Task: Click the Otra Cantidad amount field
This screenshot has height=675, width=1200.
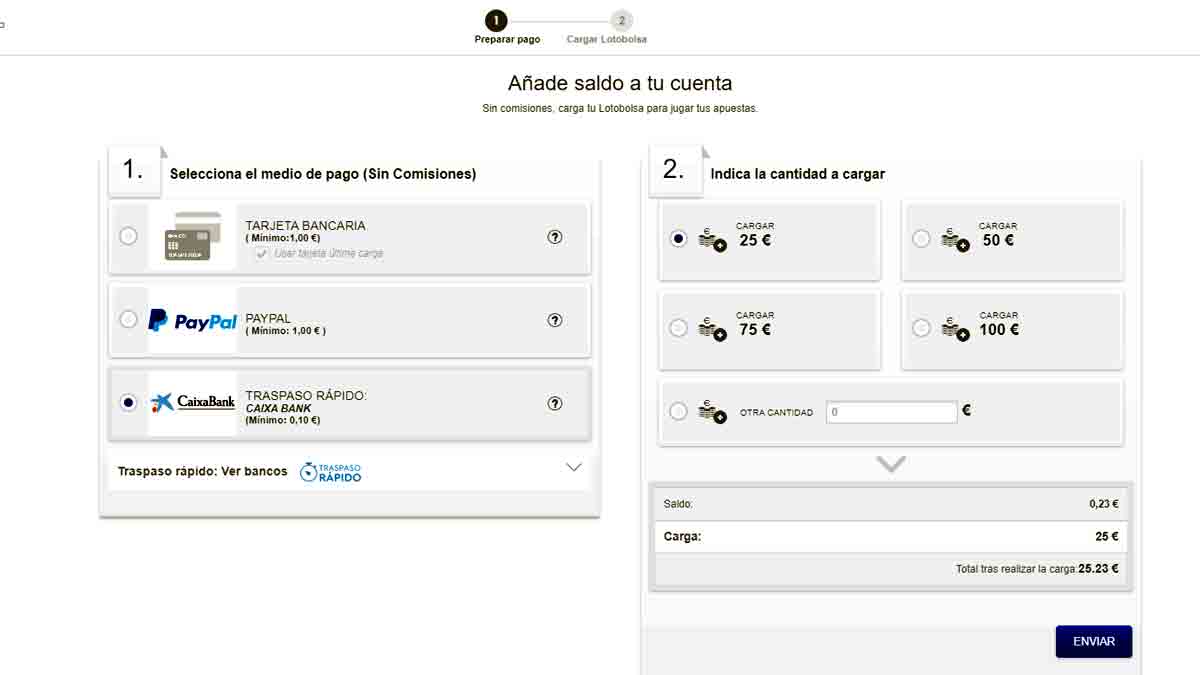Action: 891,412
